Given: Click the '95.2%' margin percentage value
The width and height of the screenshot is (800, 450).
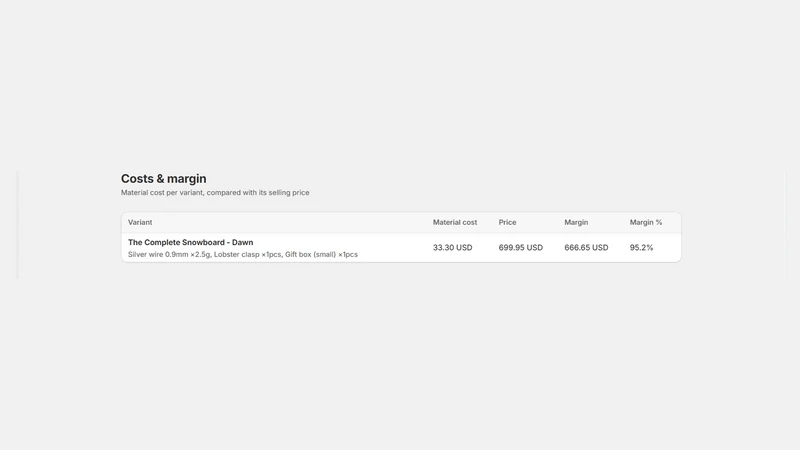Looking at the screenshot, I should (x=641, y=247).
